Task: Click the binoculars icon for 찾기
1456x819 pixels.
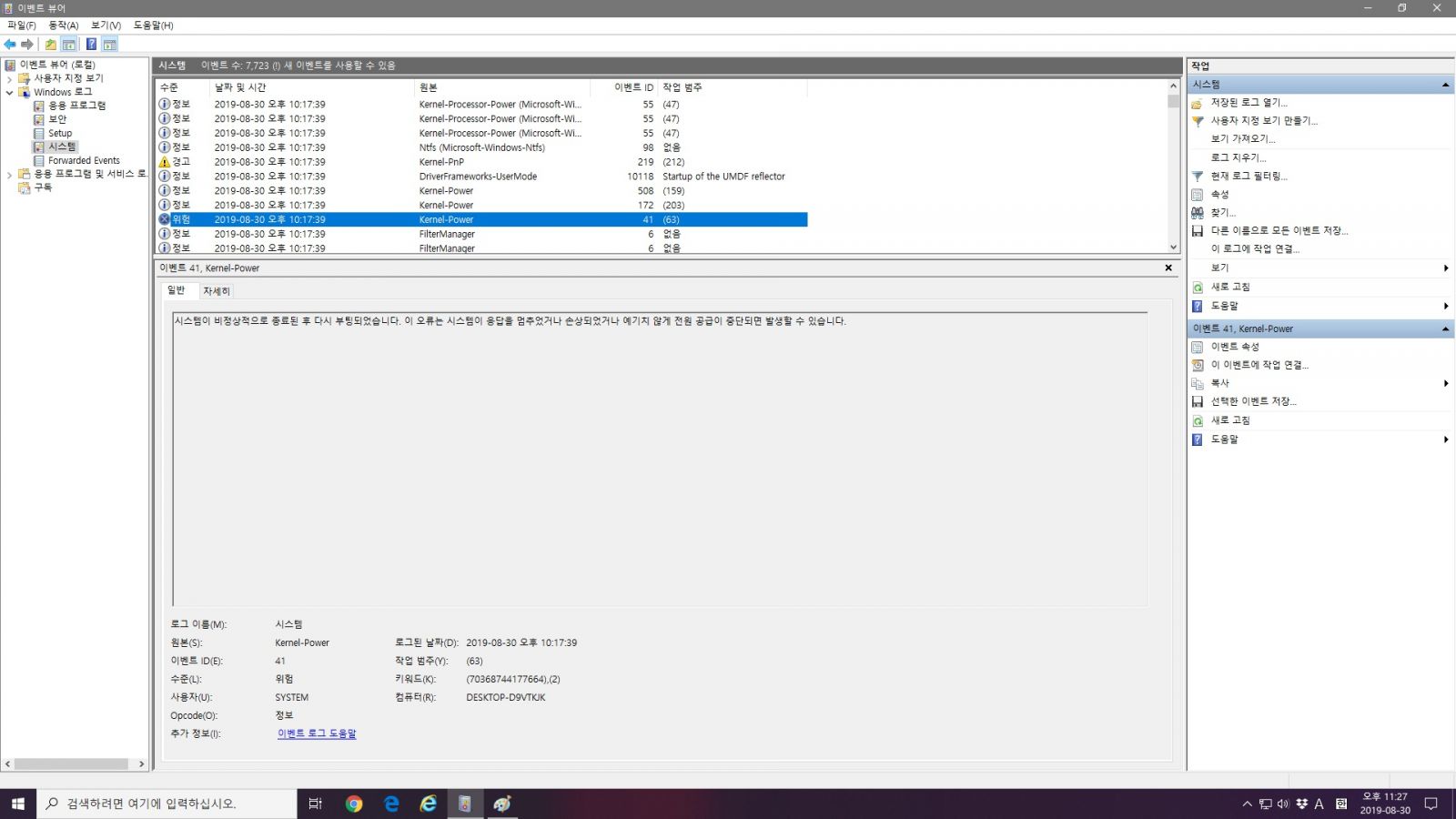Action: click(x=1198, y=213)
